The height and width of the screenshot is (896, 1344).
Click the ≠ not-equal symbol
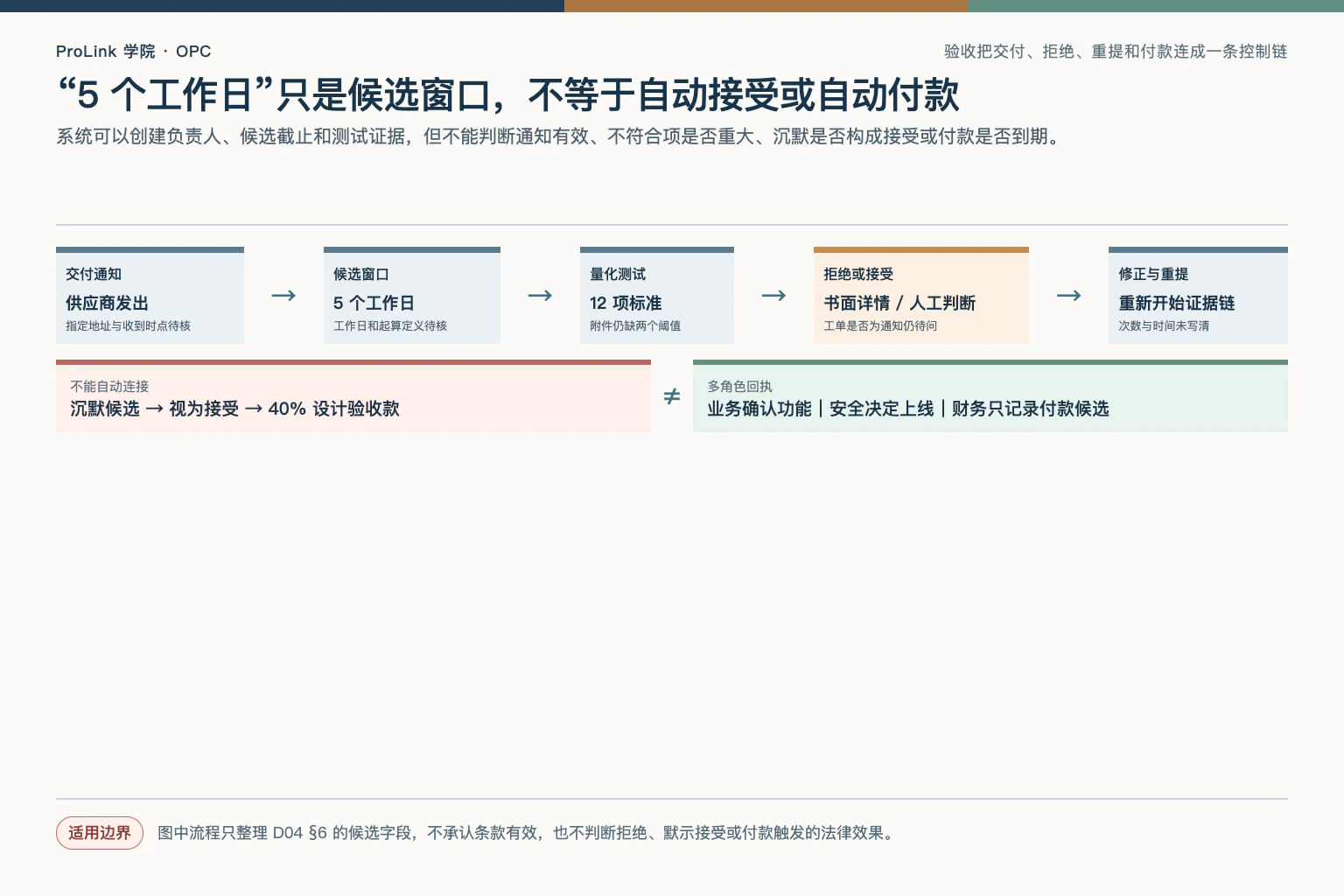coord(672,396)
